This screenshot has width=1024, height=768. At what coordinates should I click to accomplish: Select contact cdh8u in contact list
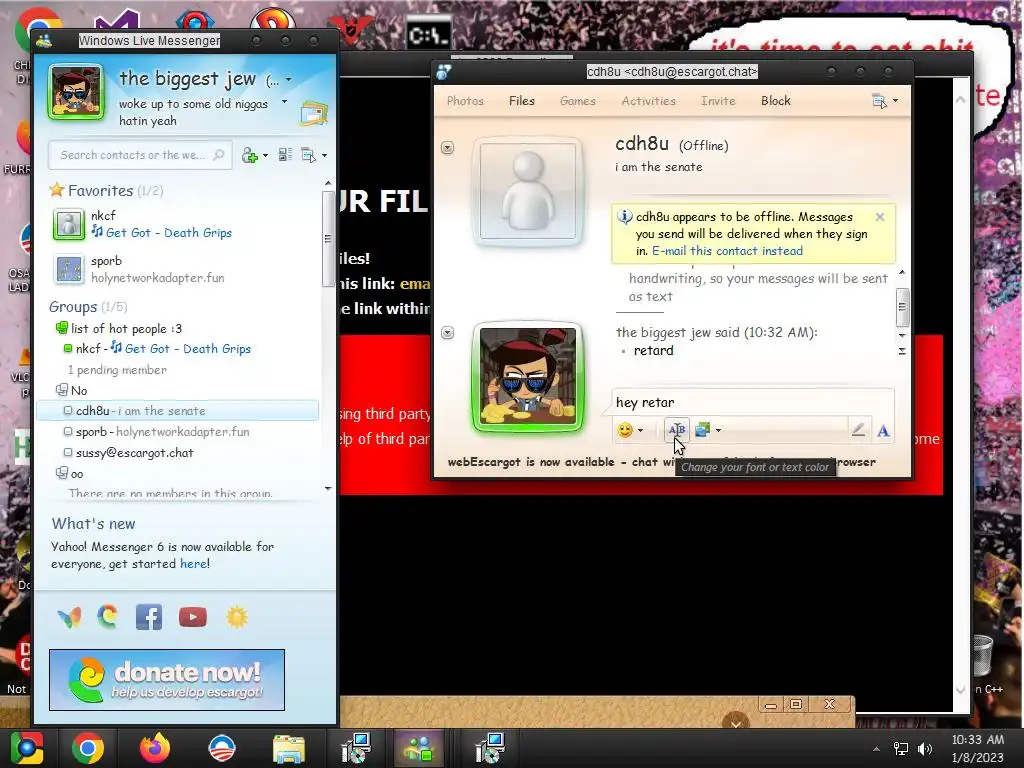pos(178,411)
